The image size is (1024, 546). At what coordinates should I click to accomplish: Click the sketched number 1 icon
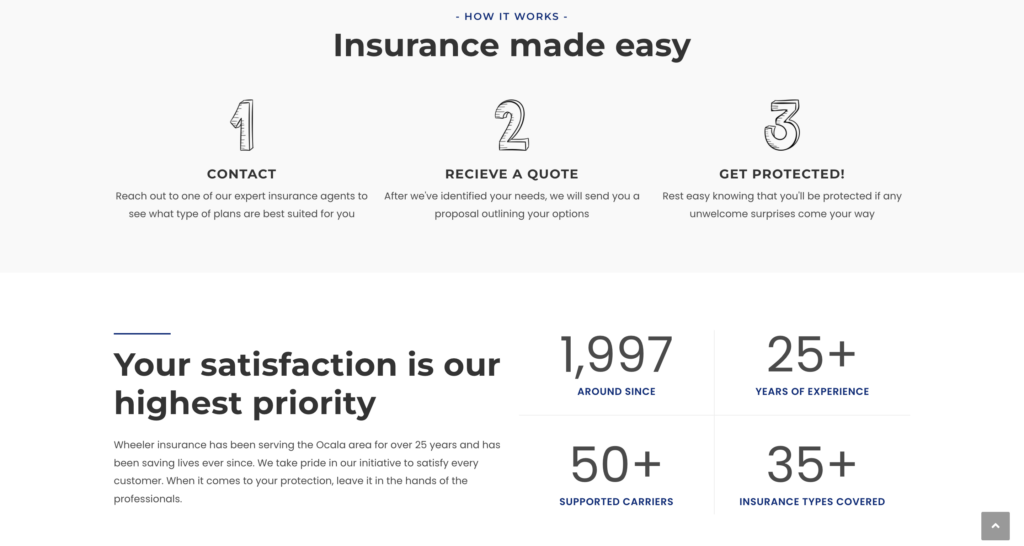coord(242,125)
